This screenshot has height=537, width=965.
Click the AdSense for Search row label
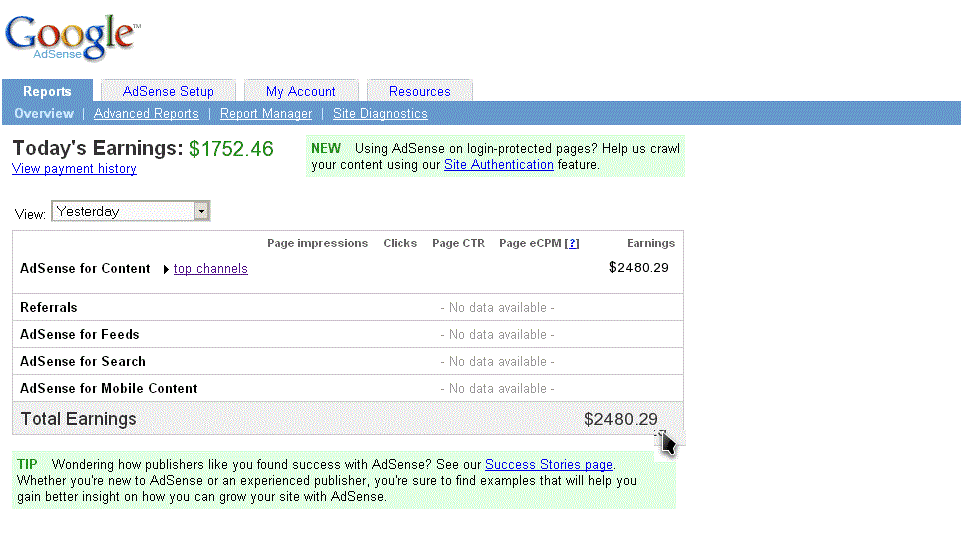82,362
